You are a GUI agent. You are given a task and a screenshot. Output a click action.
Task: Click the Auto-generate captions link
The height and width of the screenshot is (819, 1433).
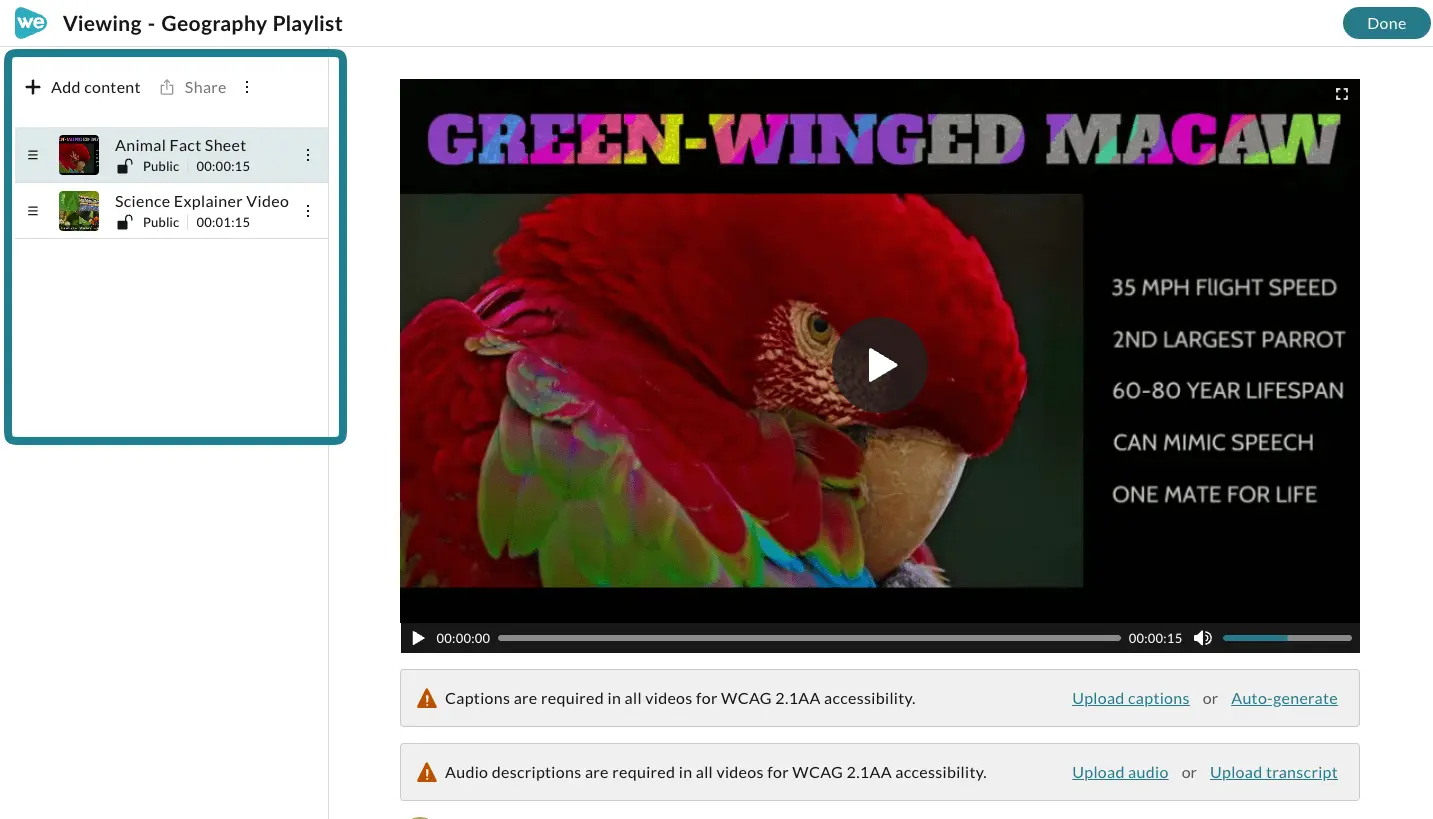(x=1284, y=698)
